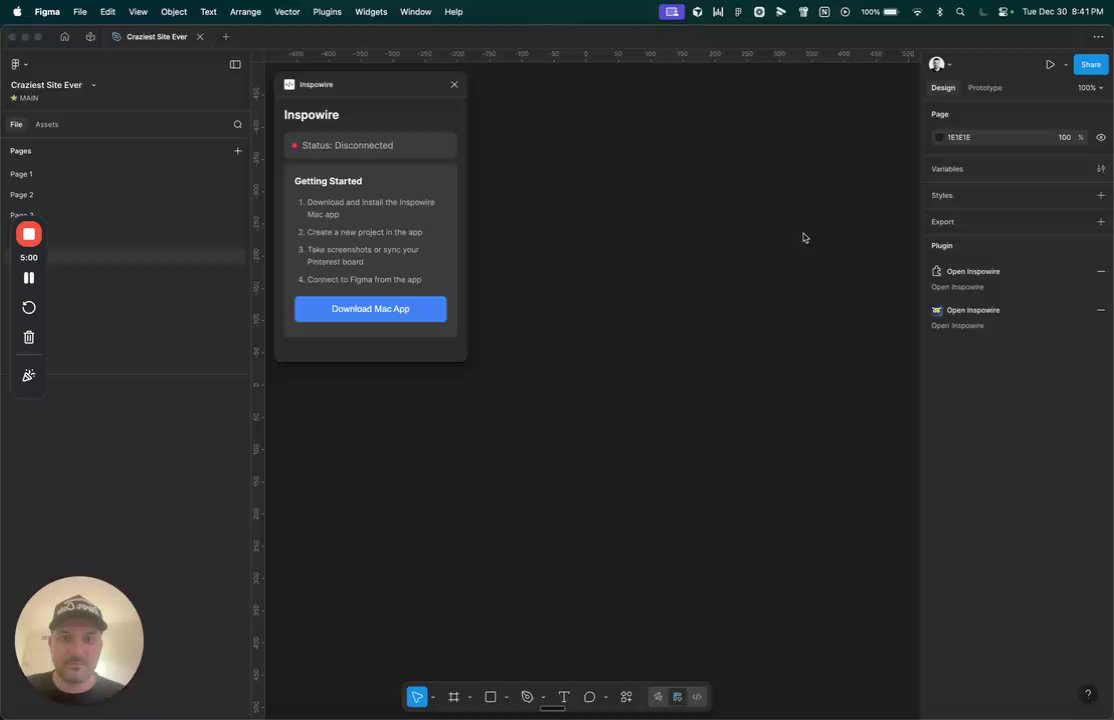This screenshot has width=1114, height=720.
Task: Select the Move tool in bottom toolbar
Action: click(x=417, y=697)
